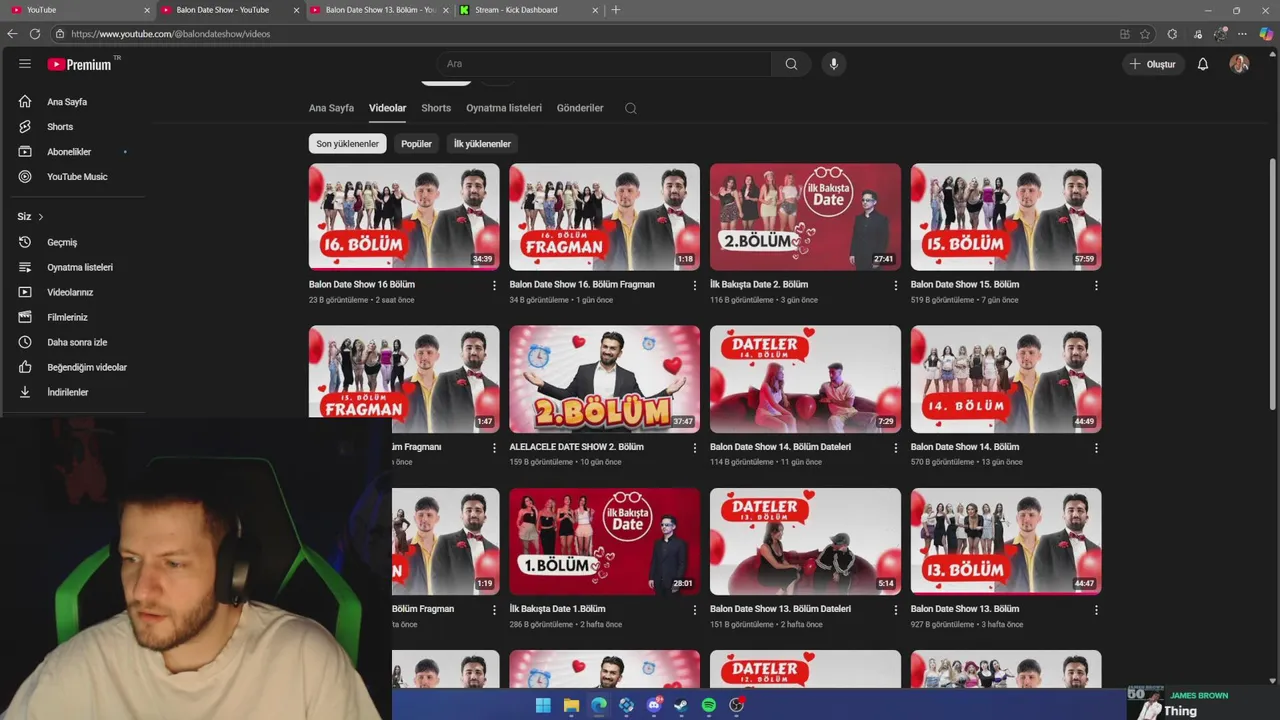Open the account avatar menu
1280x720 pixels.
tap(1239, 64)
